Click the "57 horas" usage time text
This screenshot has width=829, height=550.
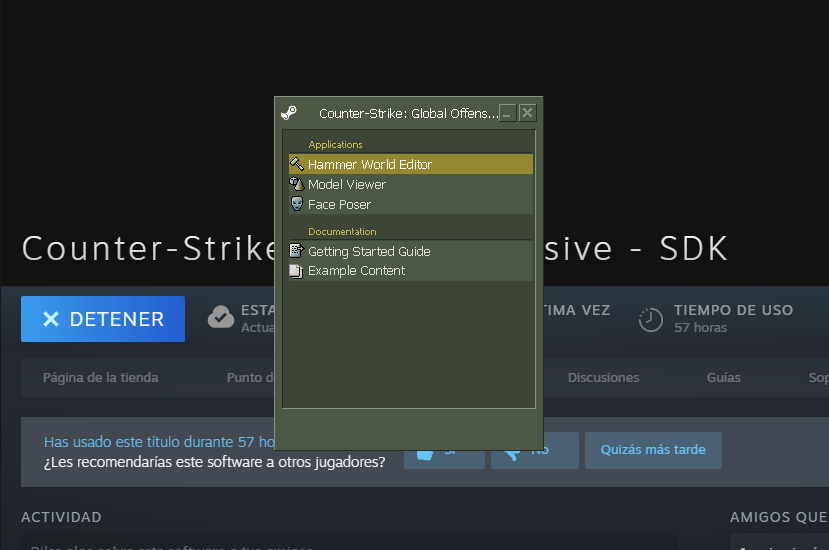[x=700, y=328]
